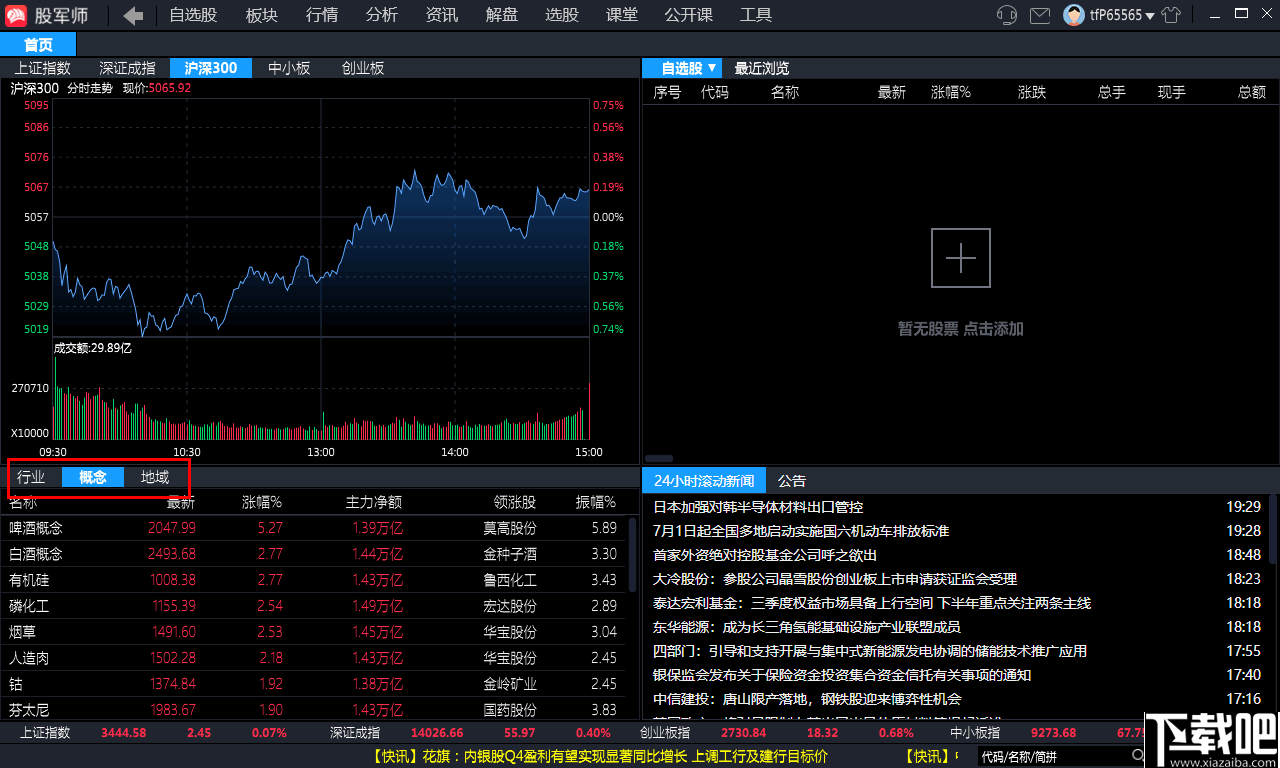The width and height of the screenshot is (1280, 768).
Task: Open customer service via headset icon
Action: 1007,15
